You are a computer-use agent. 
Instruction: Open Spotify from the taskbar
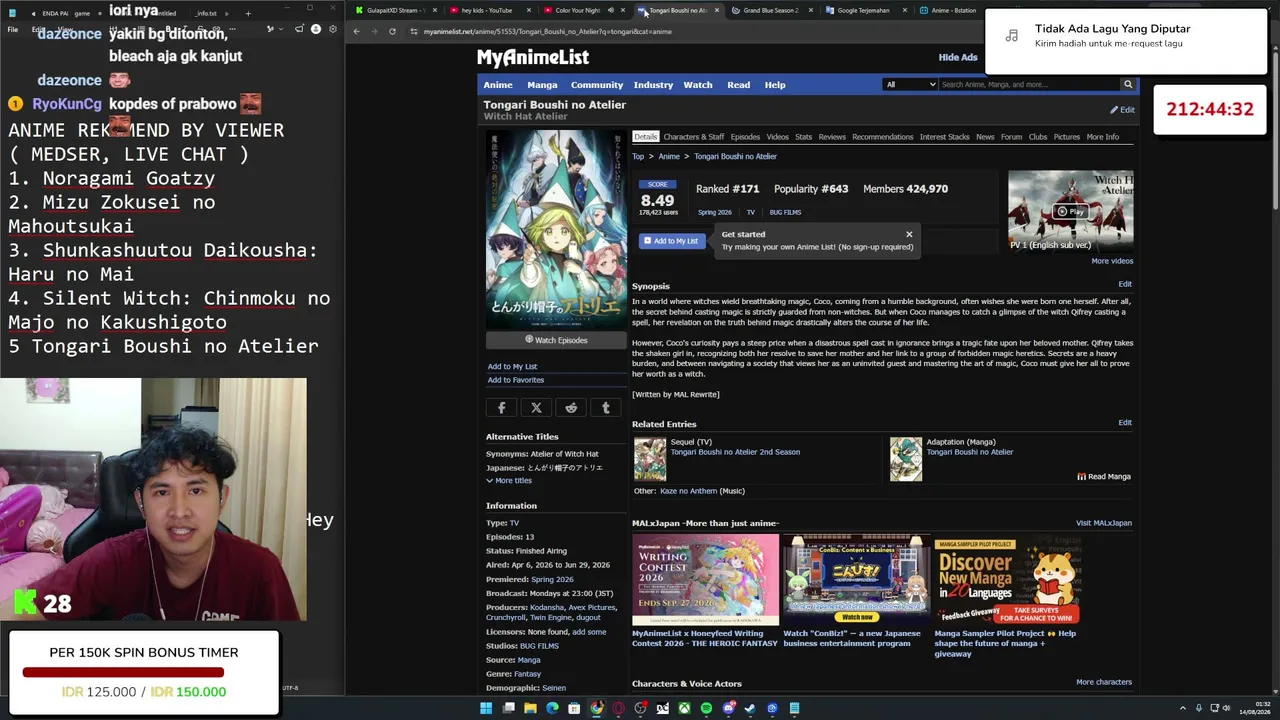[x=706, y=708]
